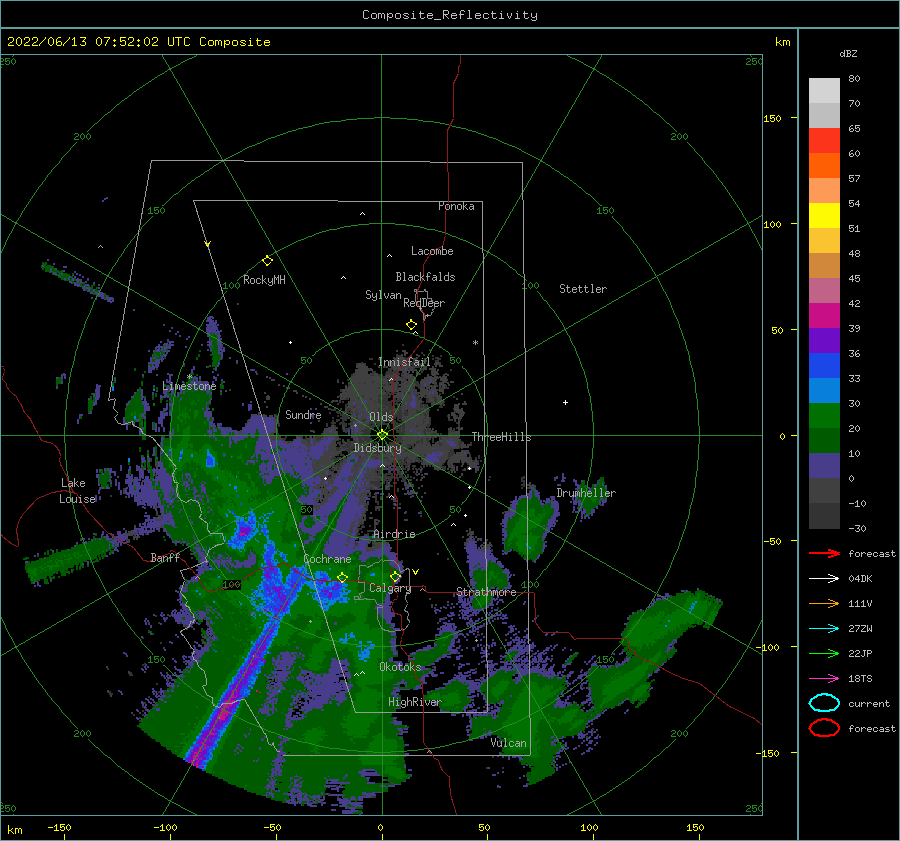Select the Lacombe label
Screen dimensions: 900x841
pos(432,251)
